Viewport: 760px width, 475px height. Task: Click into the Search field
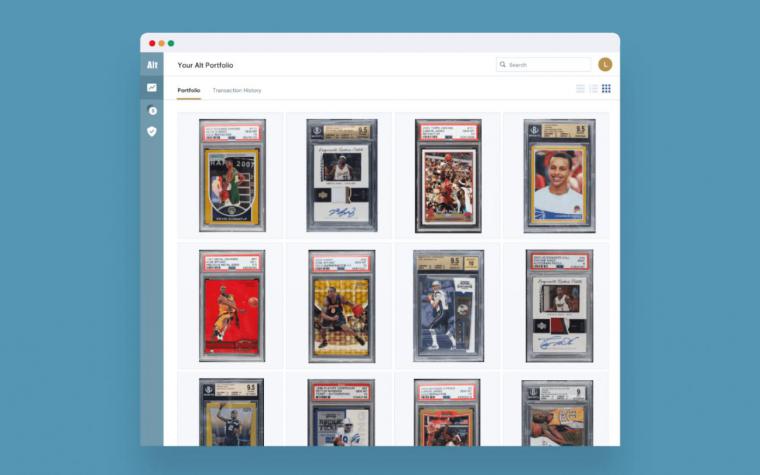point(543,64)
